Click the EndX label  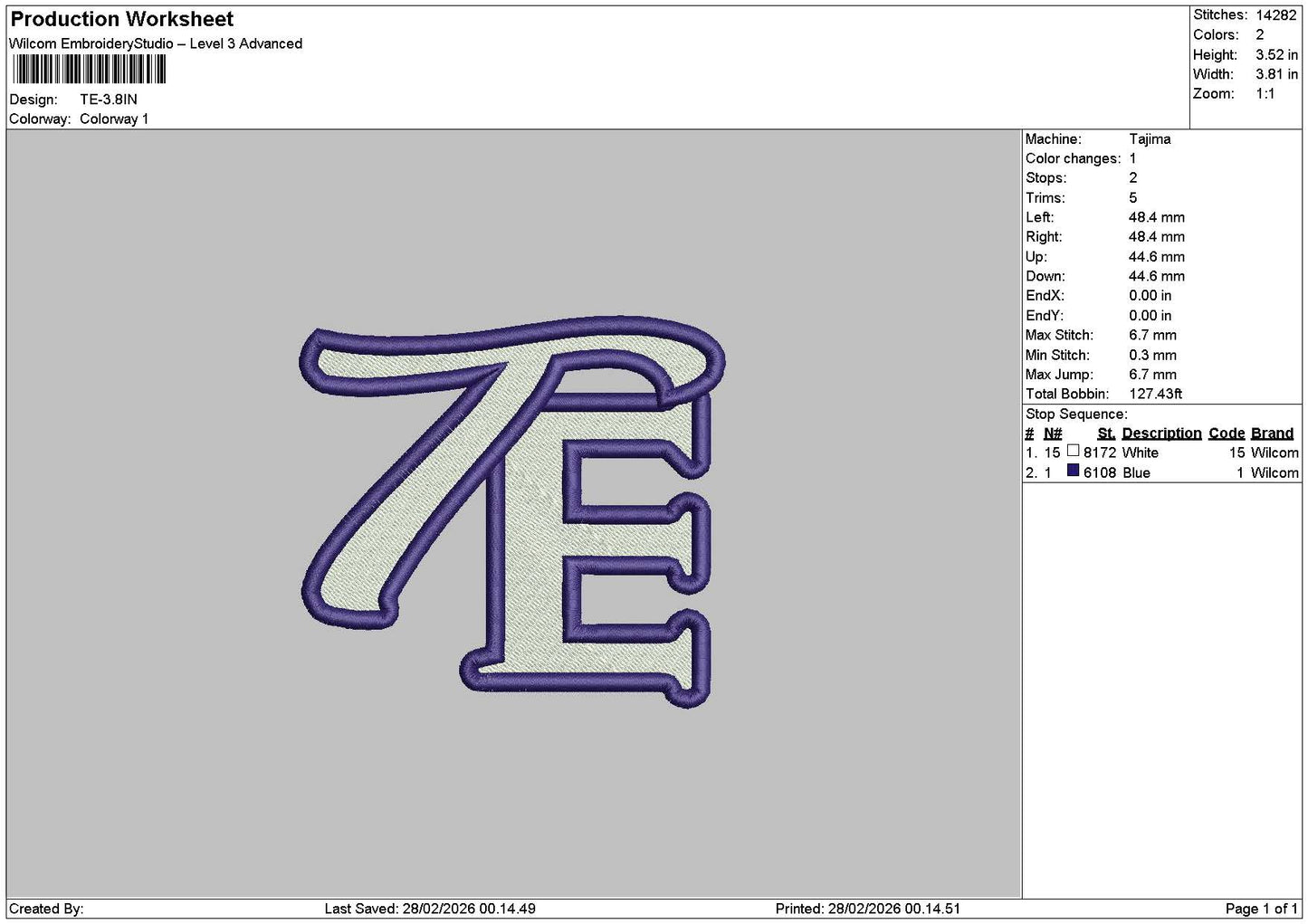coord(1045,296)
